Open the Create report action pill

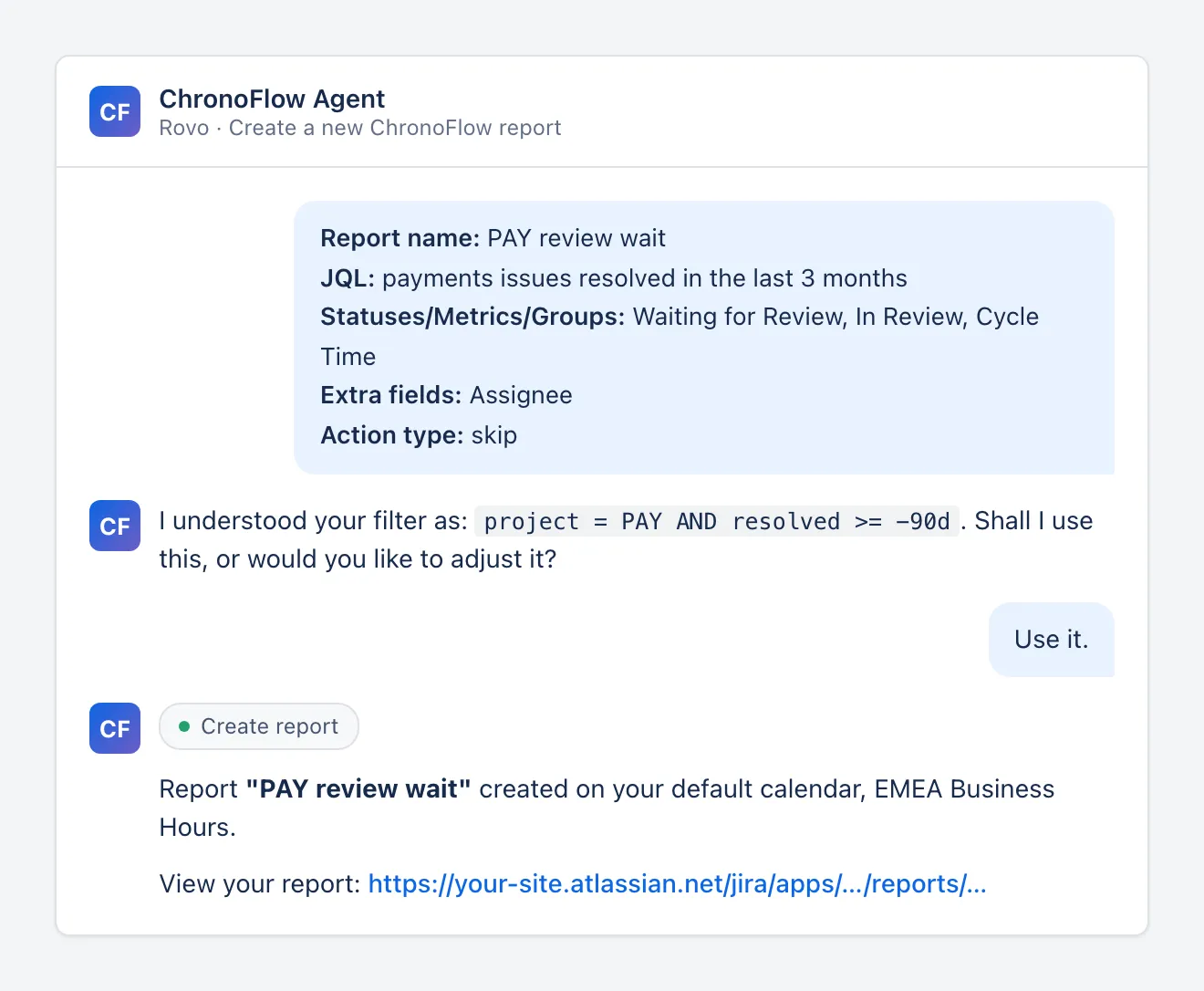coord(259,726)
